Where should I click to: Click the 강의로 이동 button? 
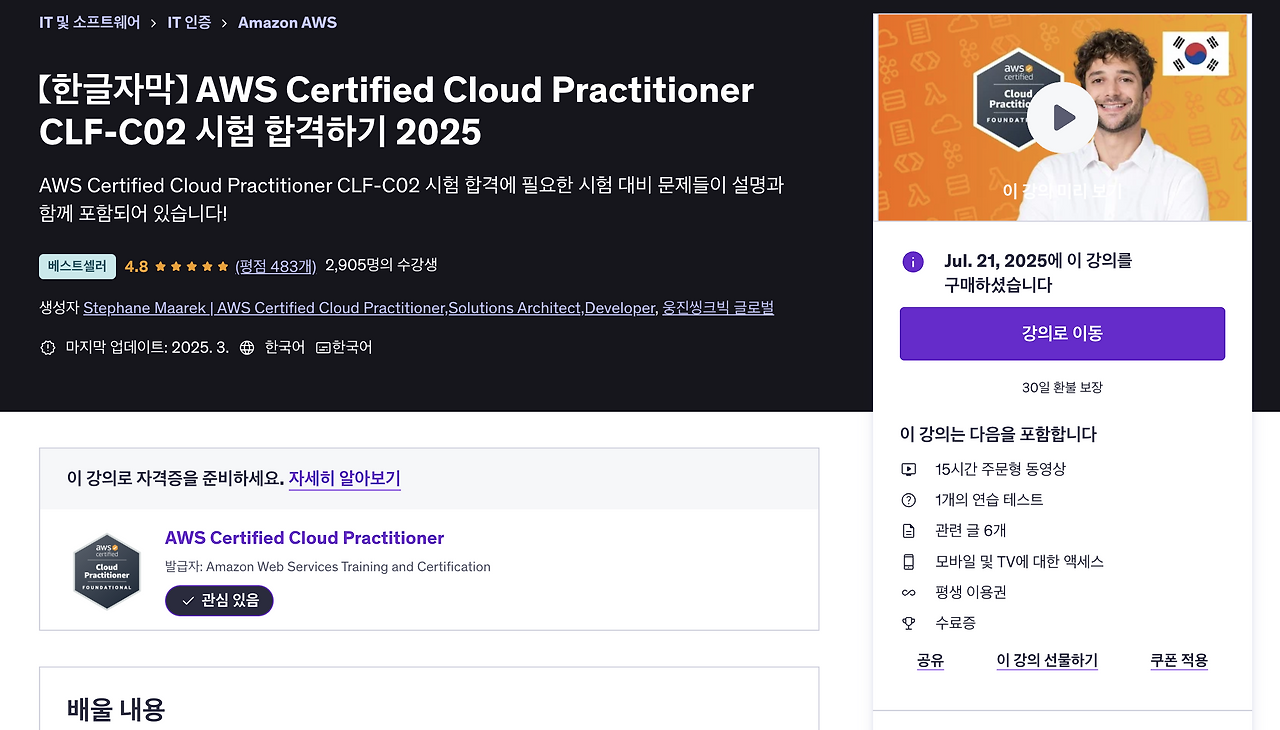[1062, 333]
